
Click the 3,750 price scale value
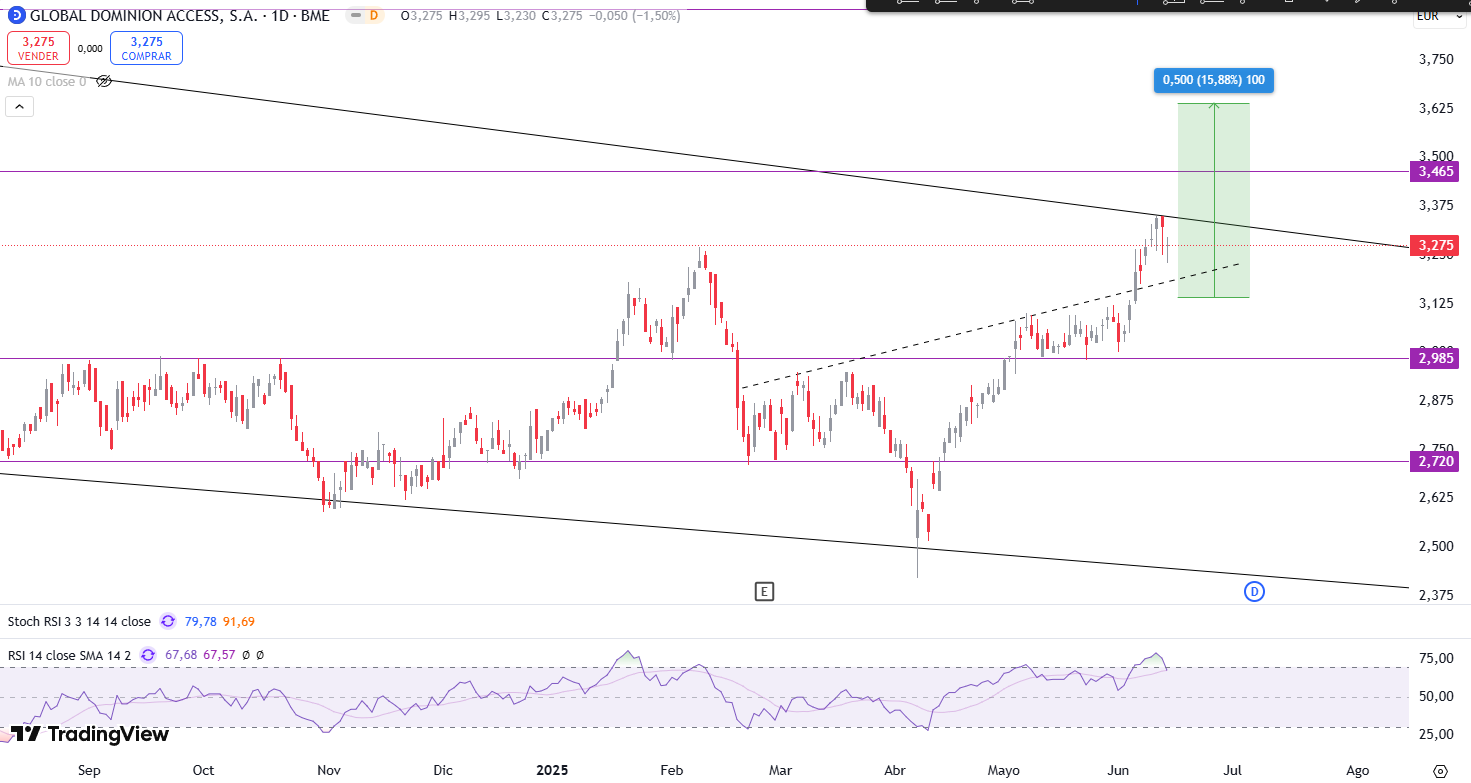[1436, 59]
